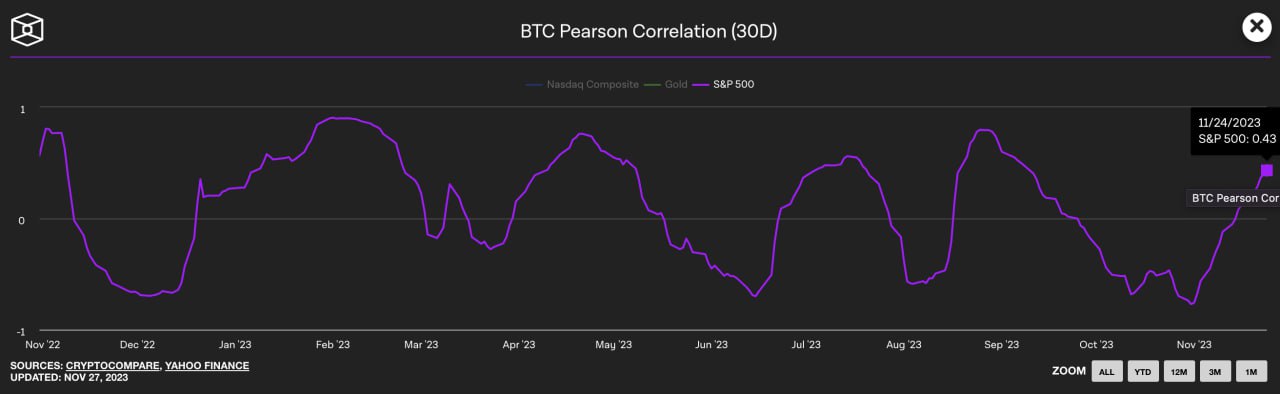Select the YTD zoom range

(1142, 371)
